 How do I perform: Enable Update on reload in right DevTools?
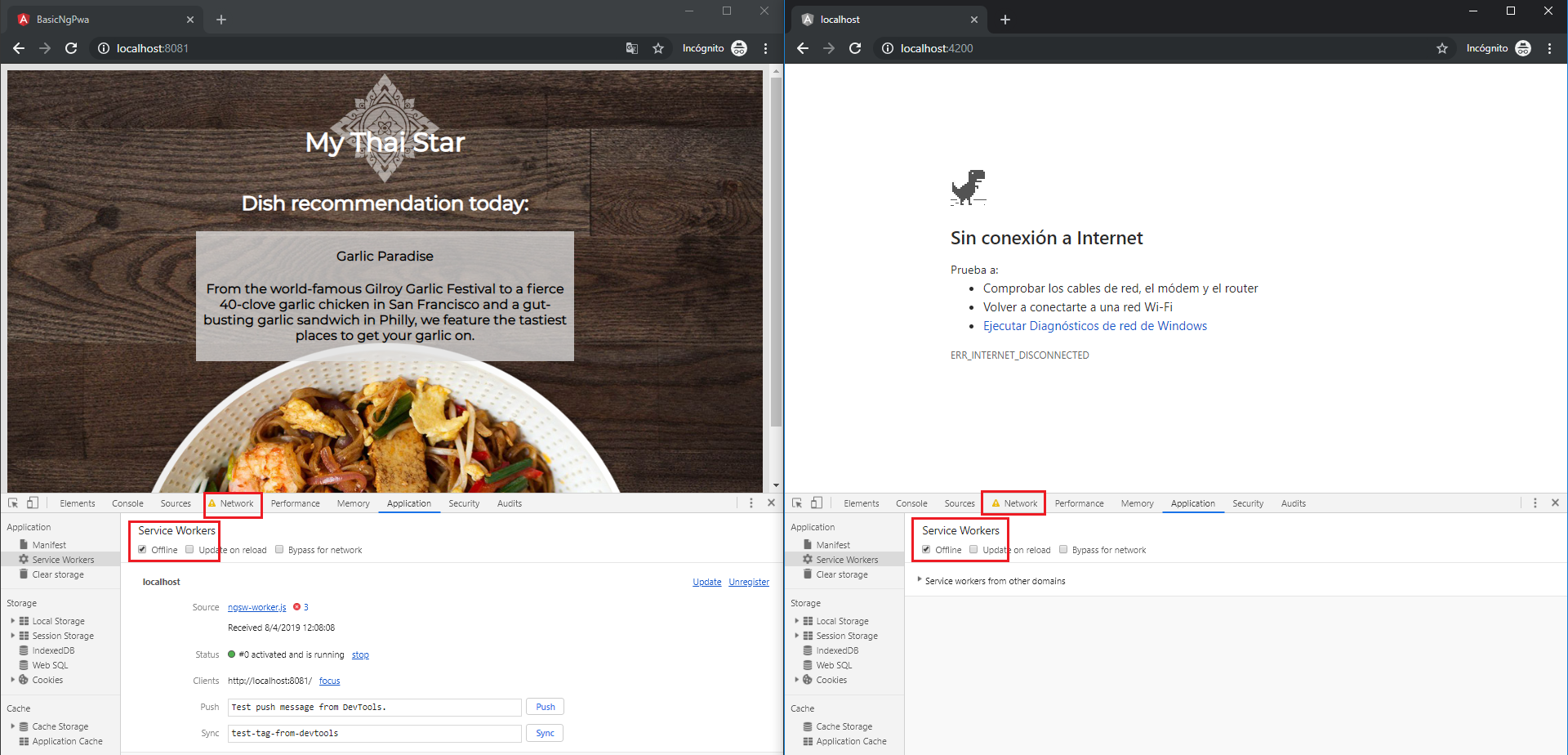tap(973, 550)
